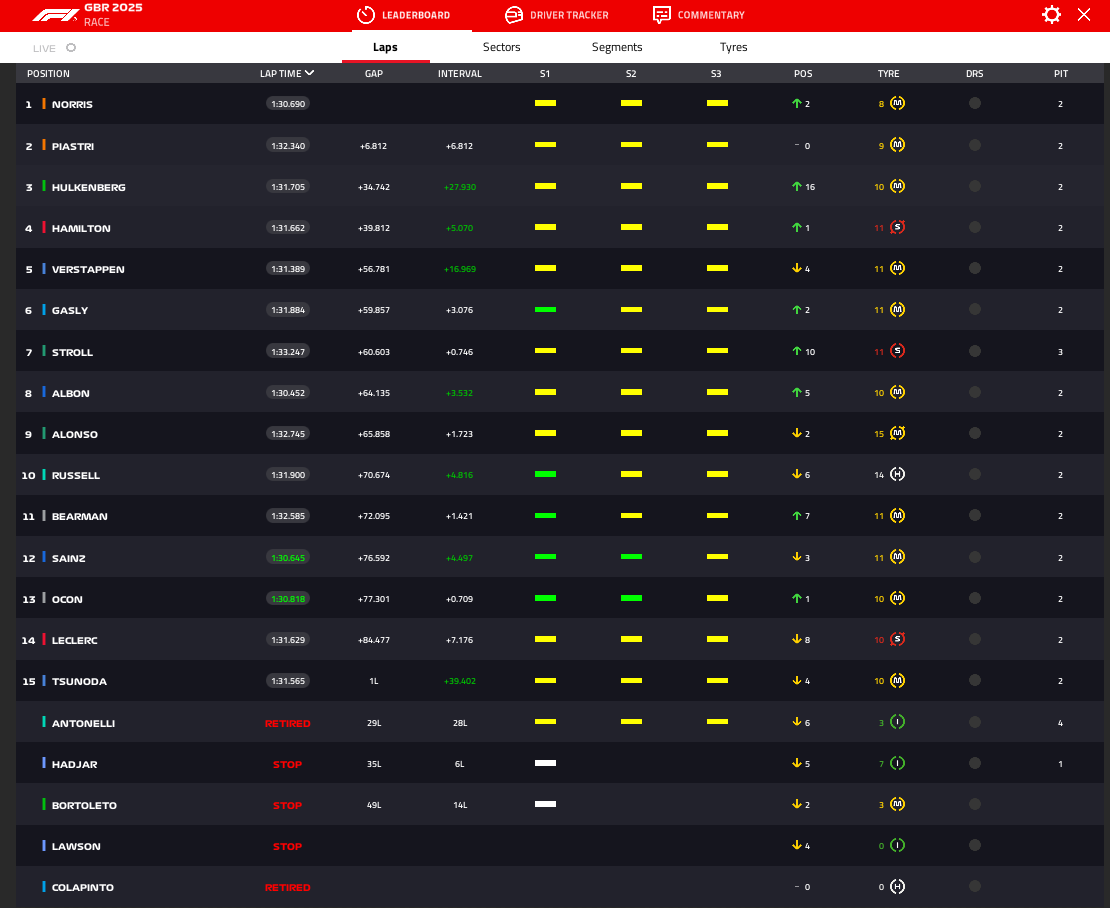This screenshot has width=1110, height=908.
Task: Click driver name VERSTAPPEN
Action: point(88,270)
